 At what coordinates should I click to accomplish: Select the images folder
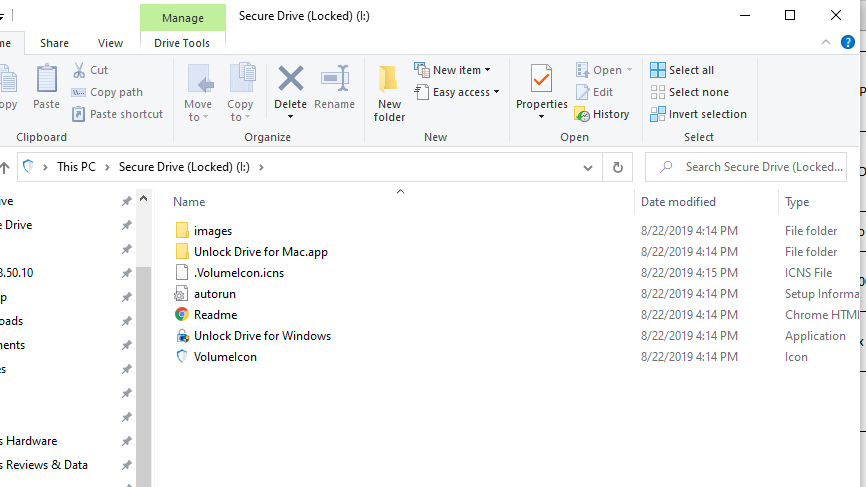(x=213, y=231)
